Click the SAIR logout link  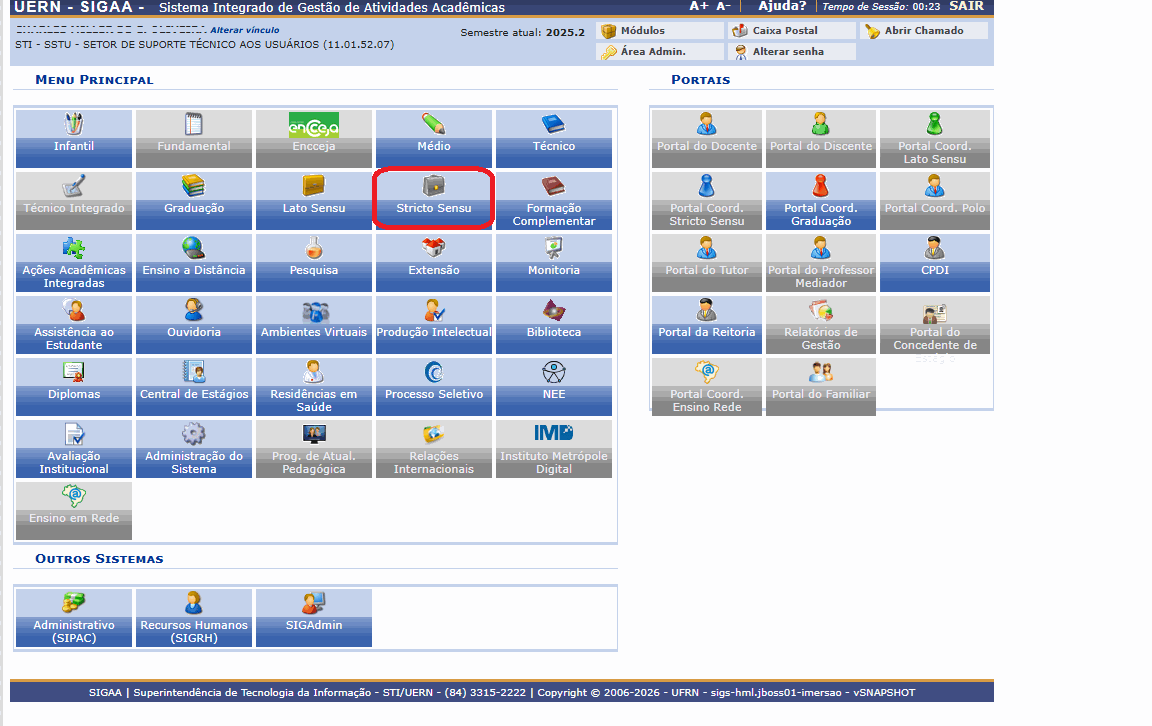click(966, 7)
